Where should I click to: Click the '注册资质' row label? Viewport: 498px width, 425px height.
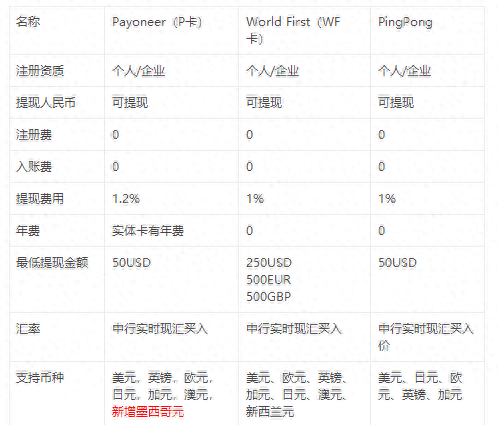pos(40,71)
